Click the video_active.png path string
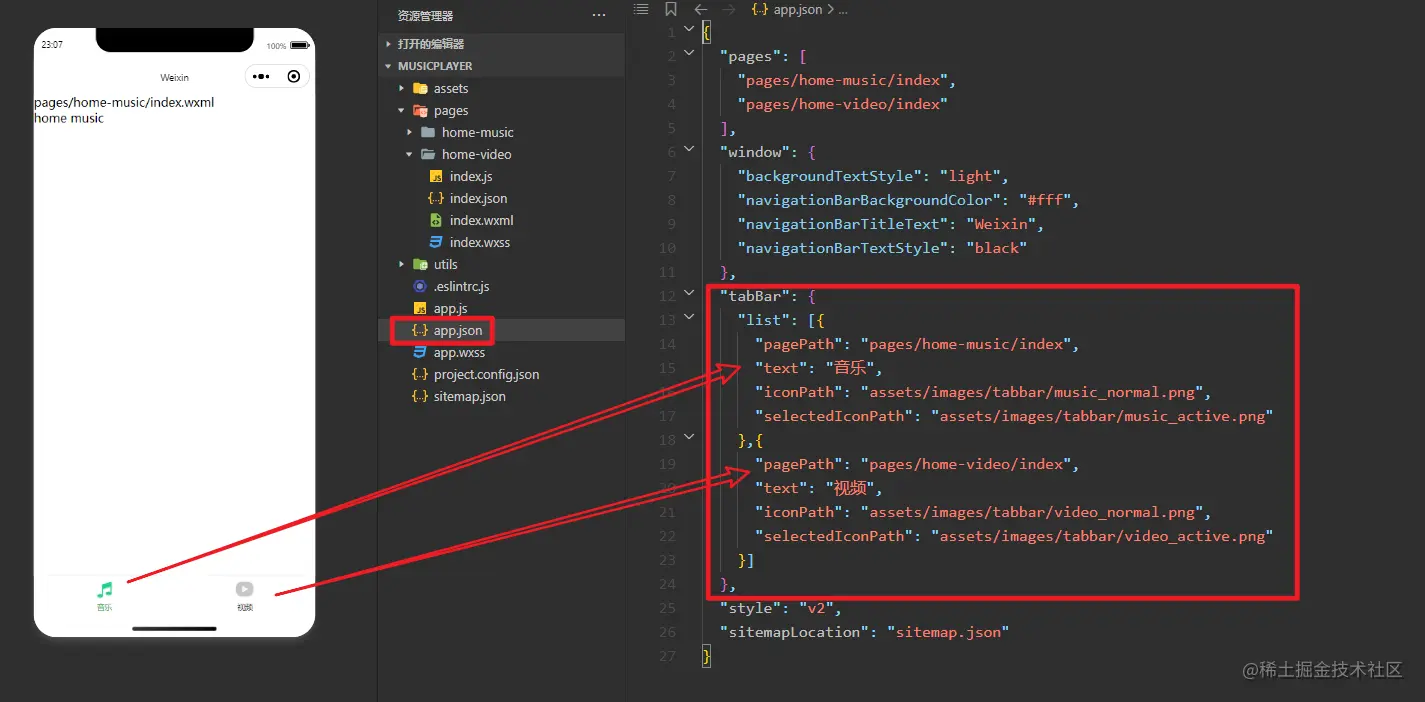This screenshot has width=1425, height=702. [x=1101, y=536]
